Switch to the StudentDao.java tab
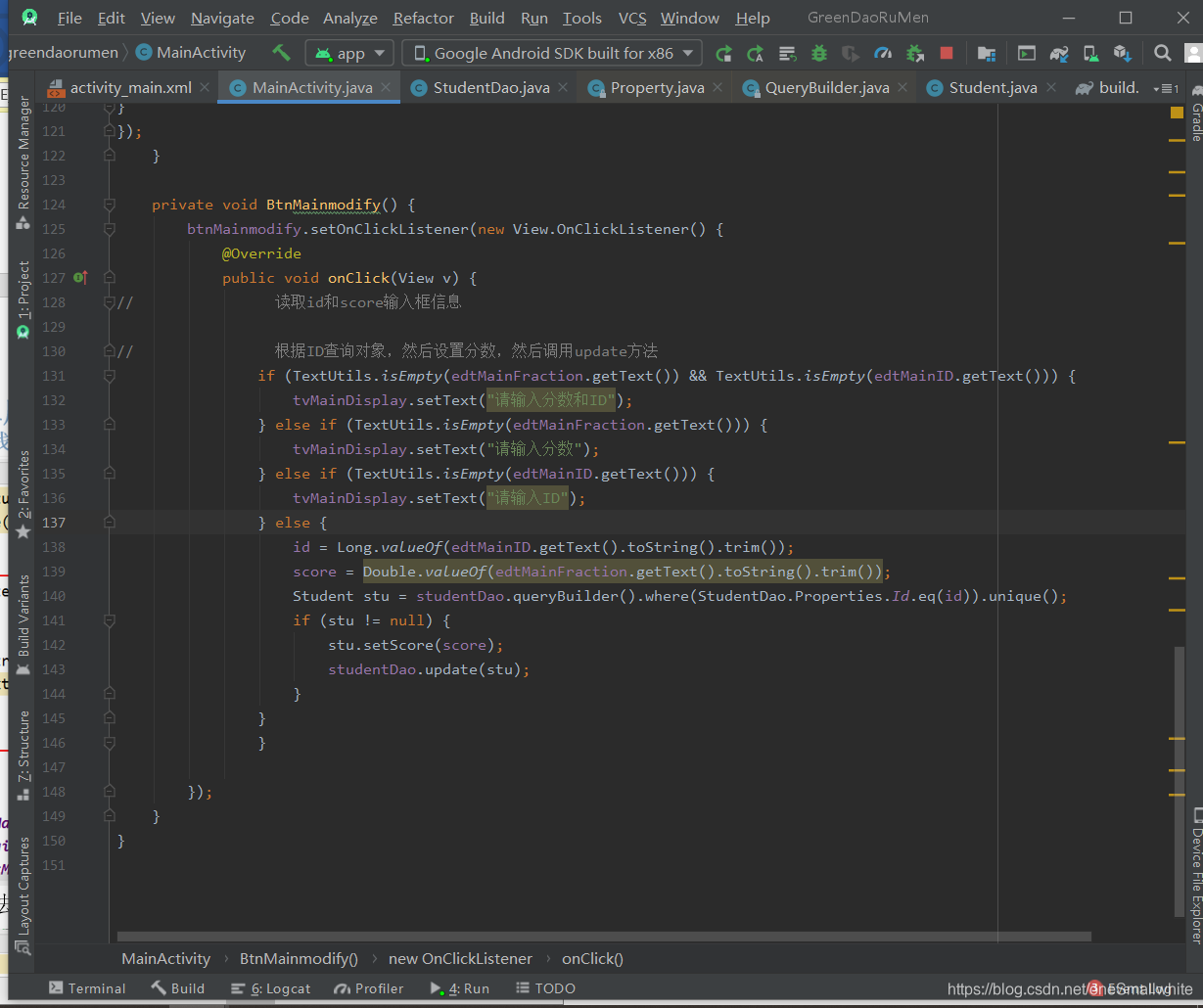The image size is (1203, 1008). 491,87
